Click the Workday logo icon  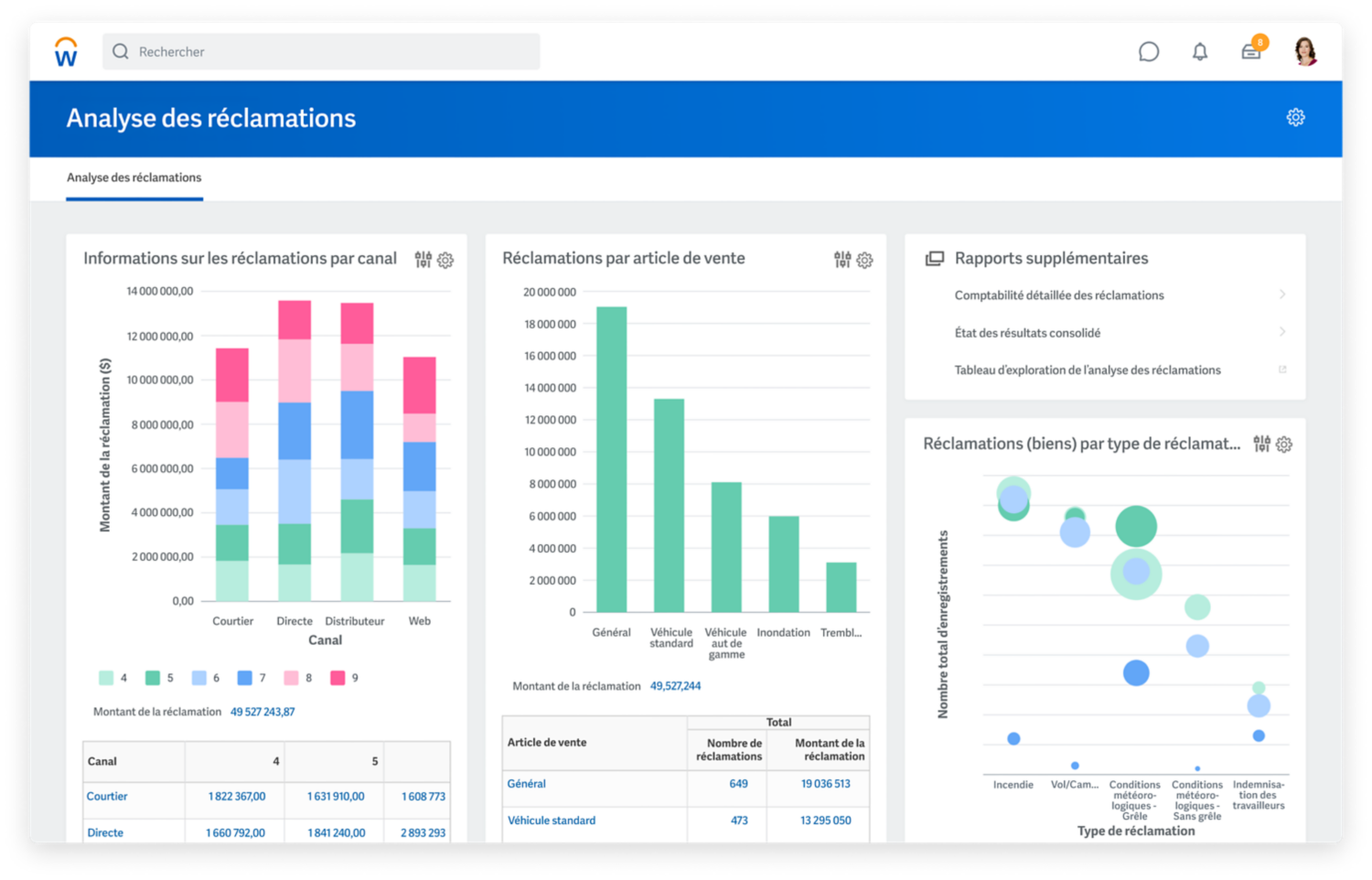(x=66, y=52)
